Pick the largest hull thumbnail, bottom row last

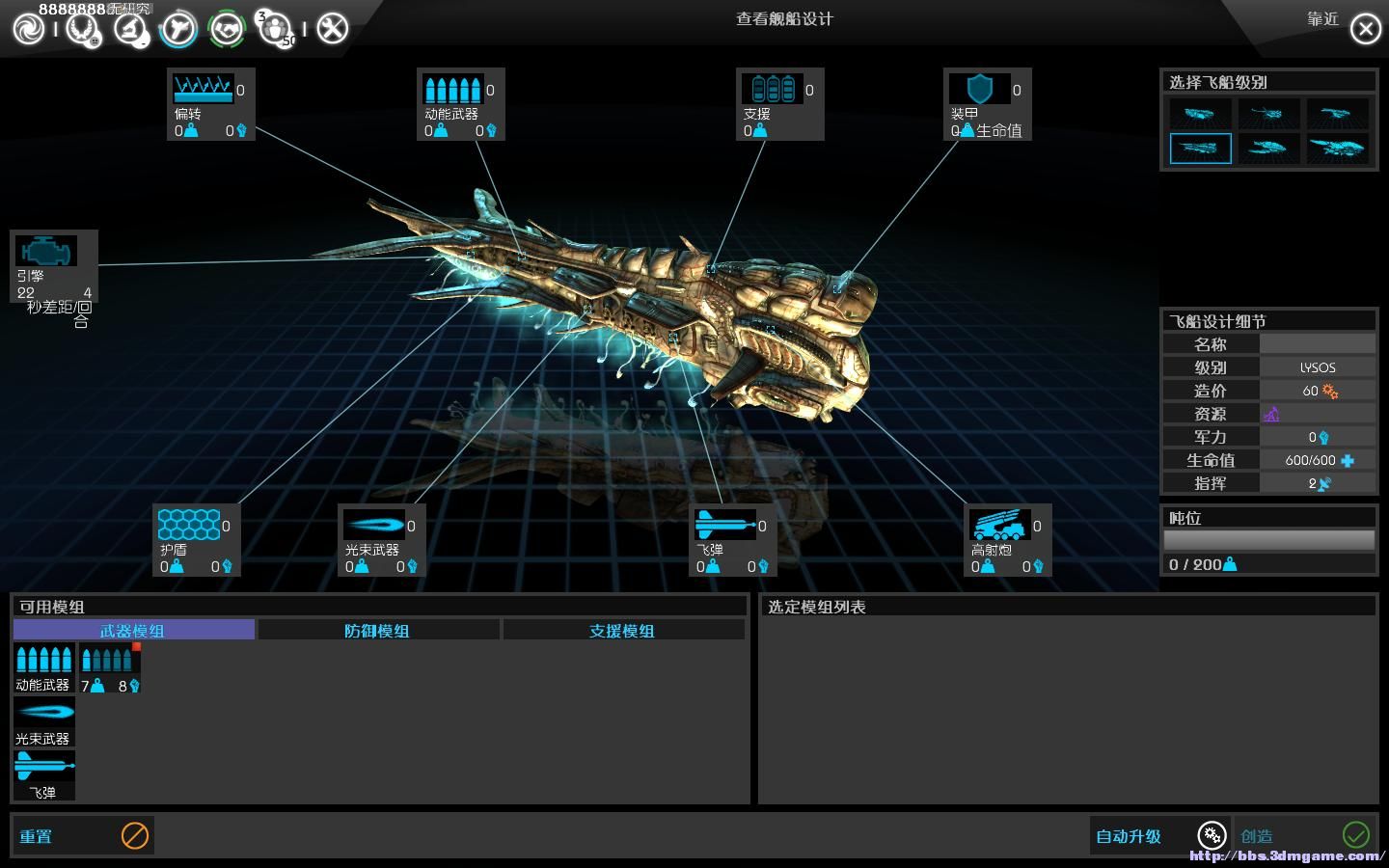pos(1338,149)
